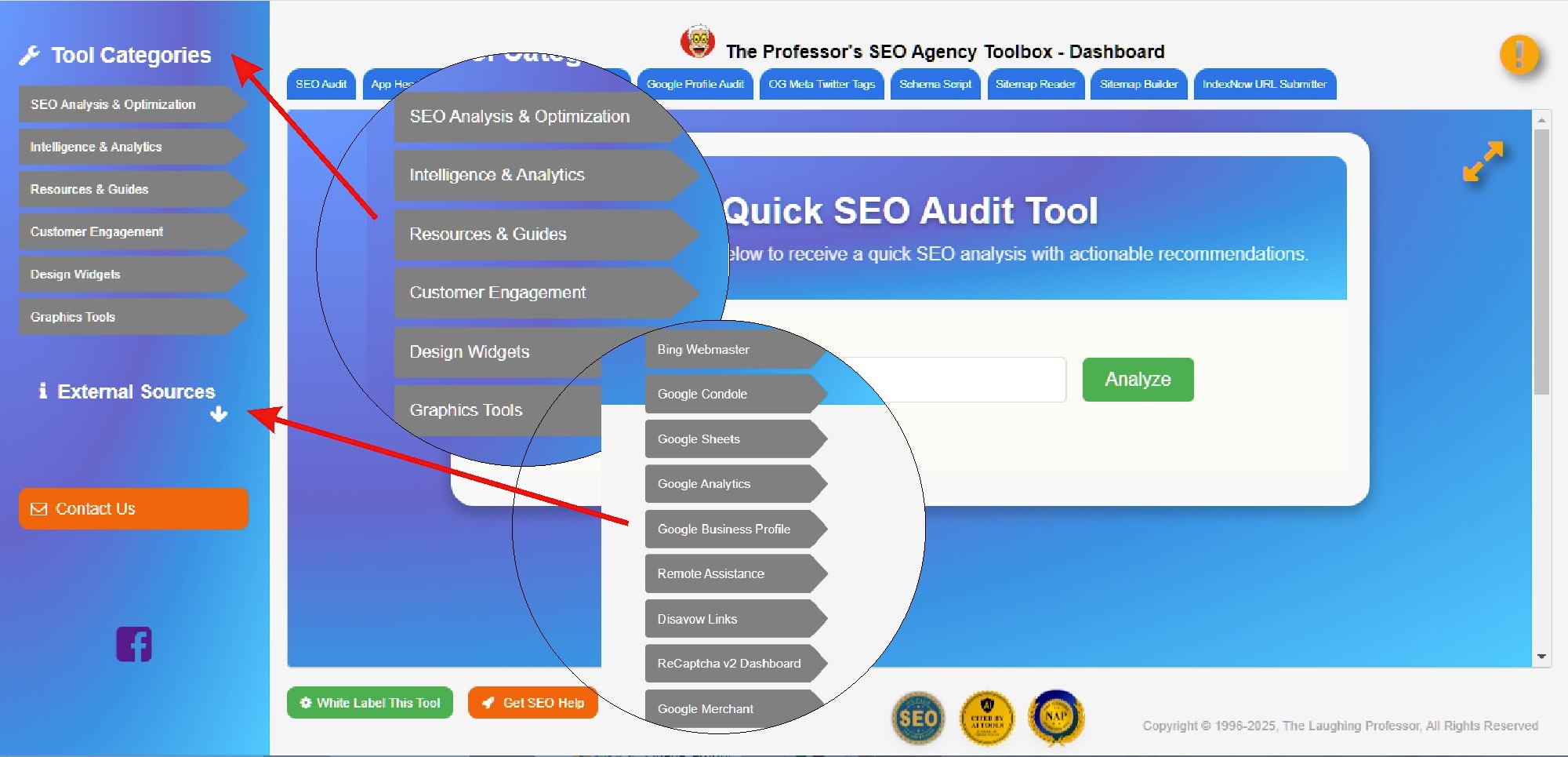Click the orange expand arrows icon
This screenshot has height=757, width=1568.
(1483, 161)
